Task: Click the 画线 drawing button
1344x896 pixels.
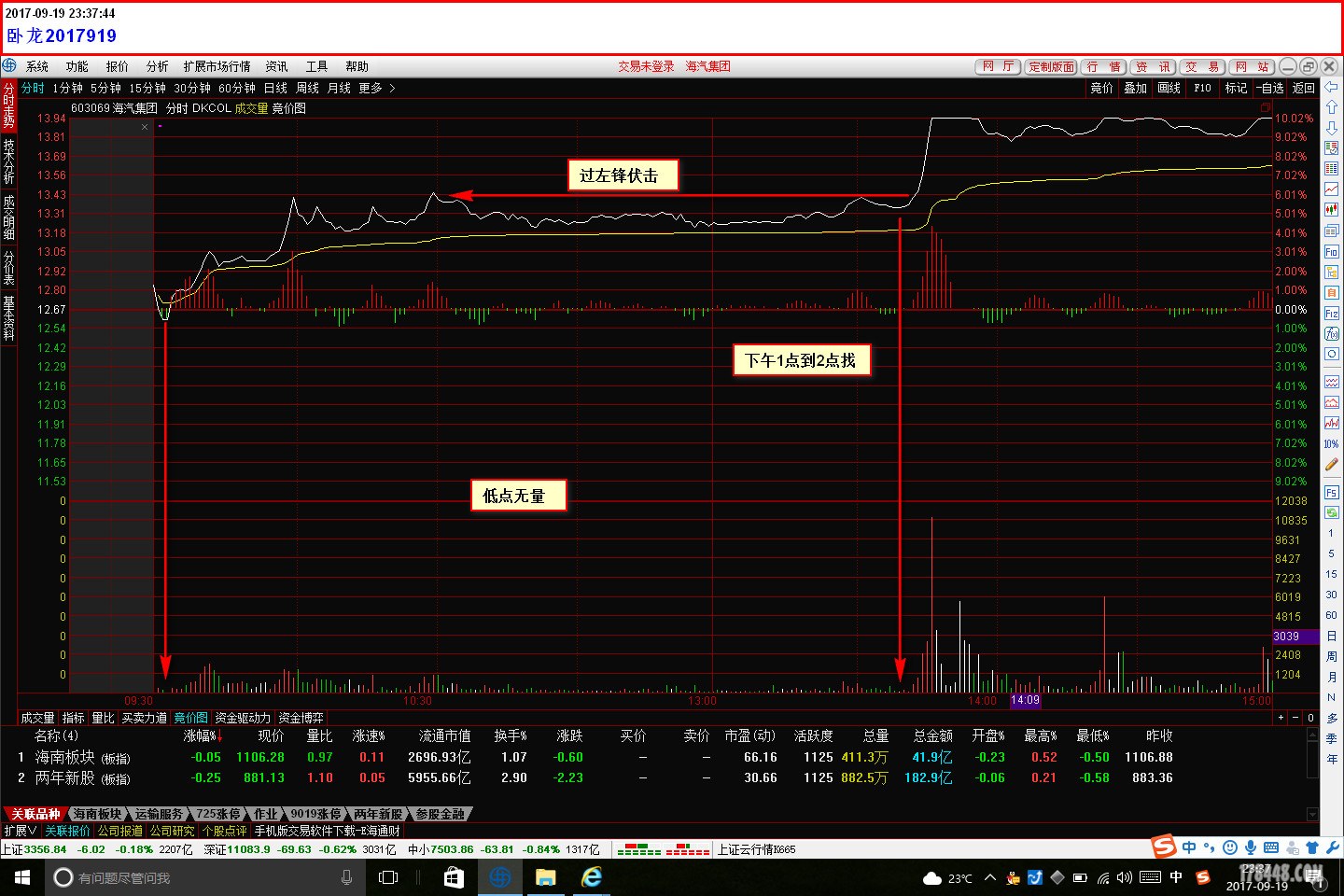Action: [x=1169, y=88]
